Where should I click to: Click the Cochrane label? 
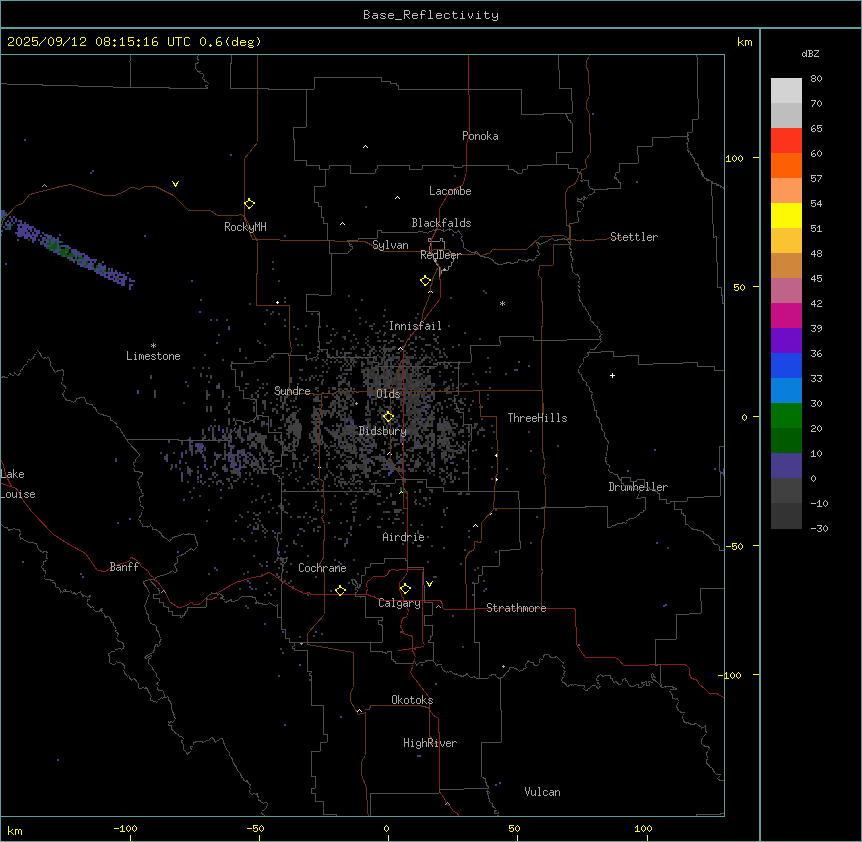point(322,568)
